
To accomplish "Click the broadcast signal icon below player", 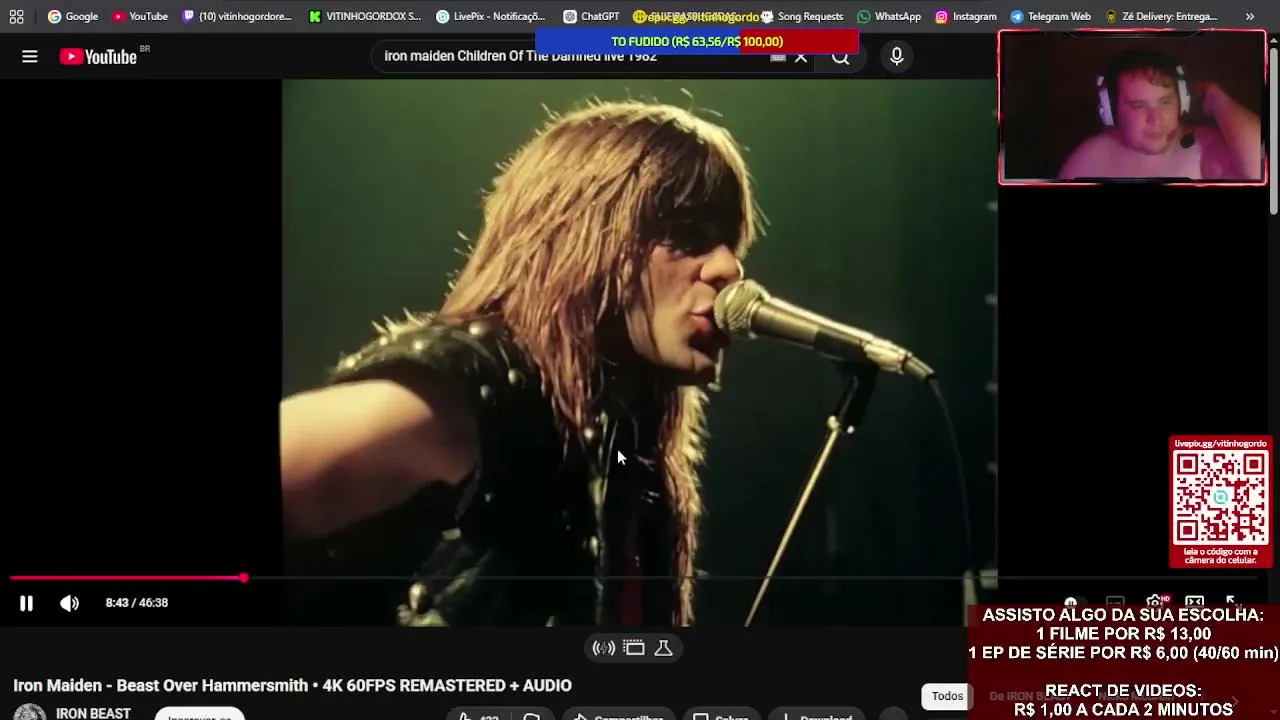I will click(x=603, y=648).
